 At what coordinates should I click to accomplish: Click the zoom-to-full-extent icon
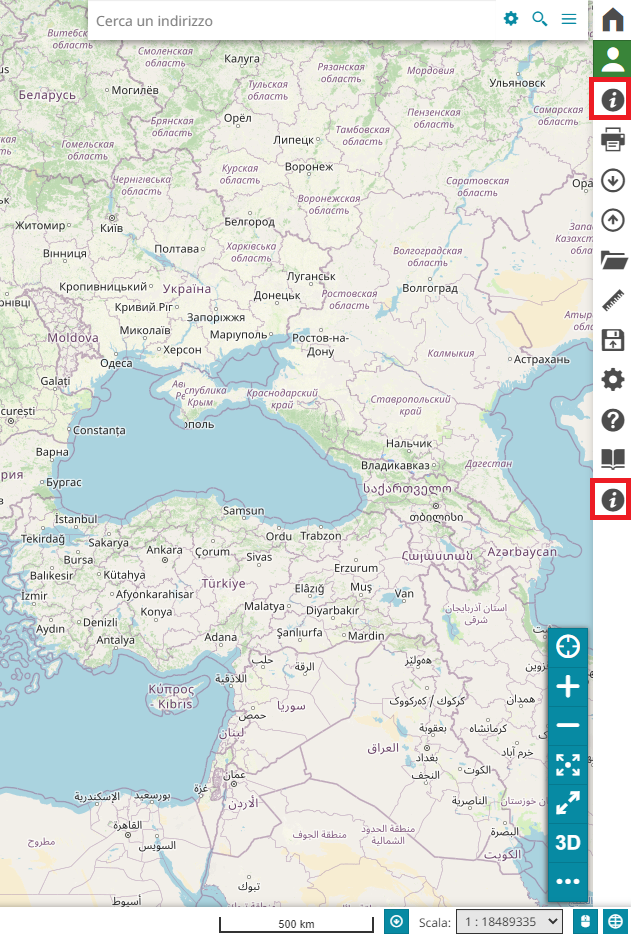click(x=568, y=765)
